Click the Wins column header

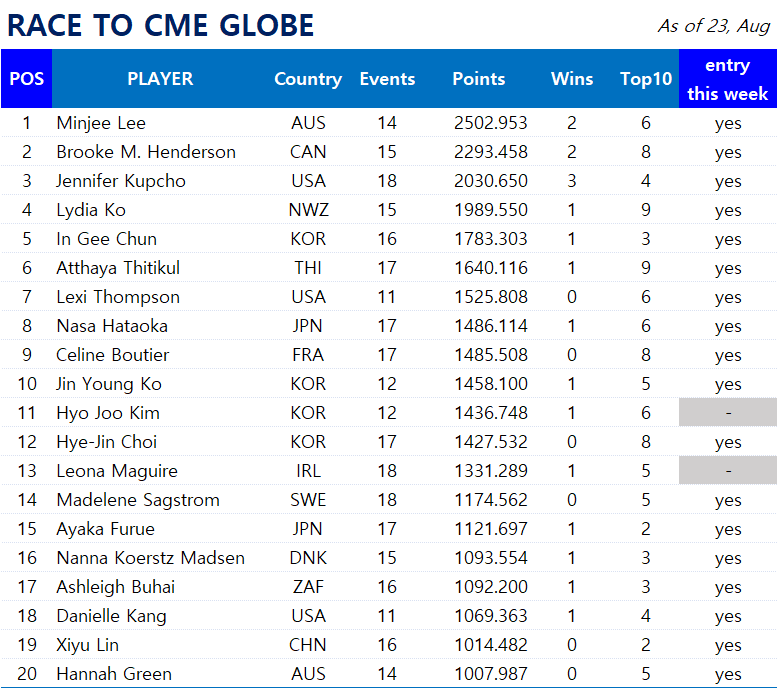tap(572, 79)
